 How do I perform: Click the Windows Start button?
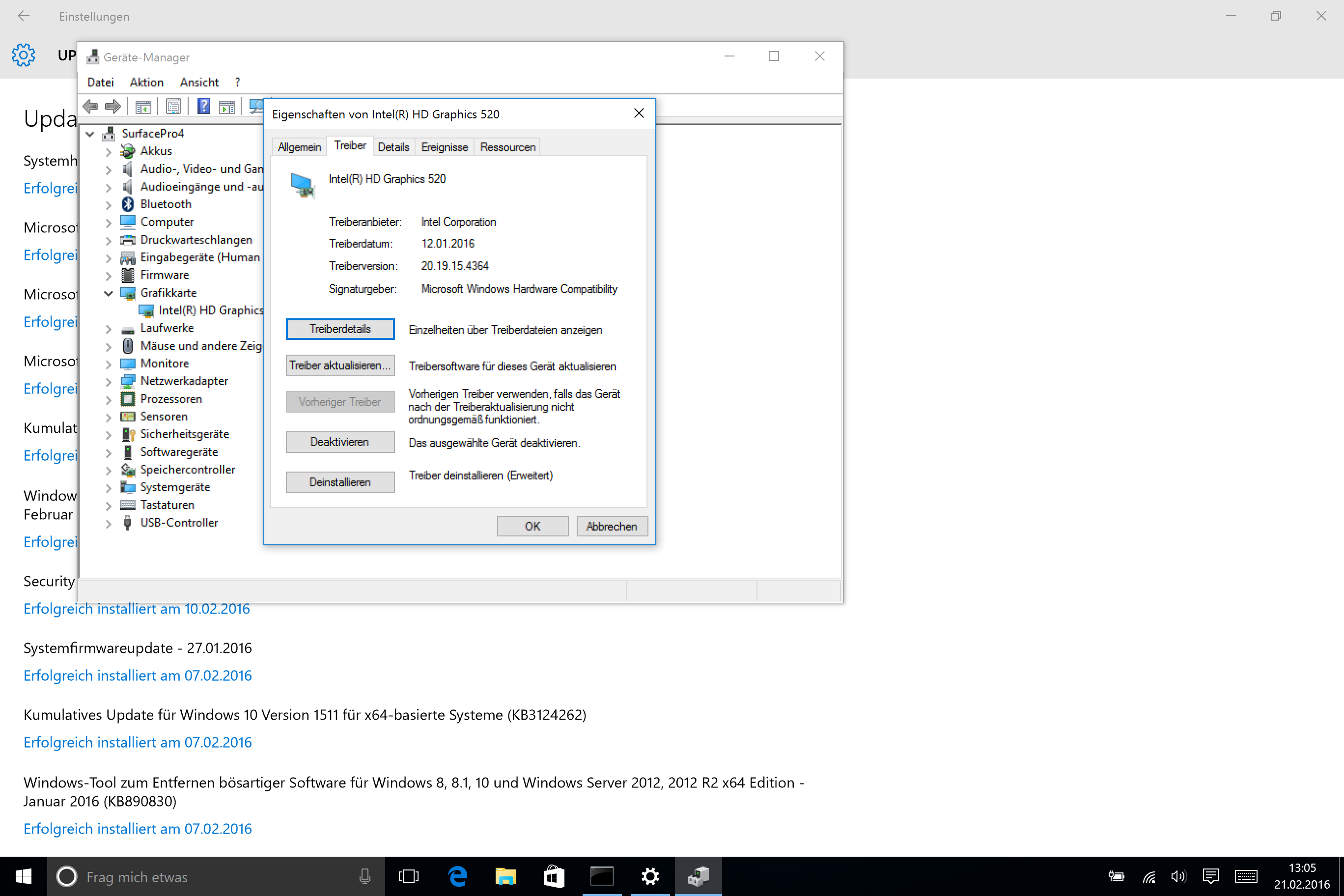pos(24,876)
